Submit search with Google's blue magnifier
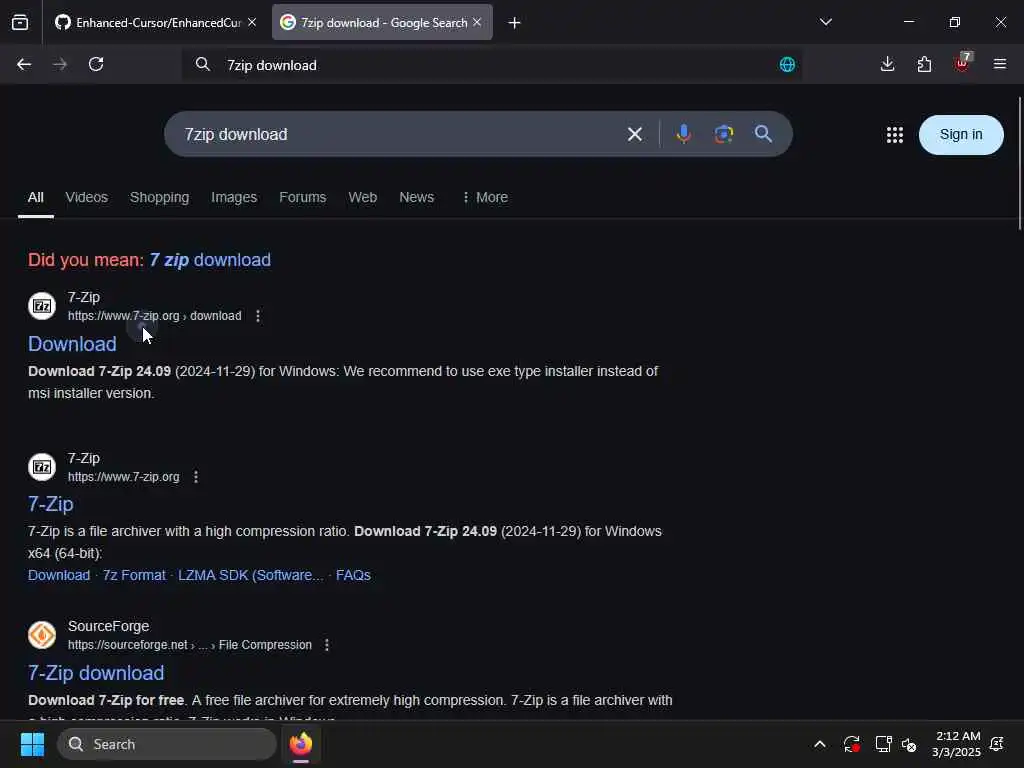The height and width of the screenshot is (768, 1024). click(763, 134)
